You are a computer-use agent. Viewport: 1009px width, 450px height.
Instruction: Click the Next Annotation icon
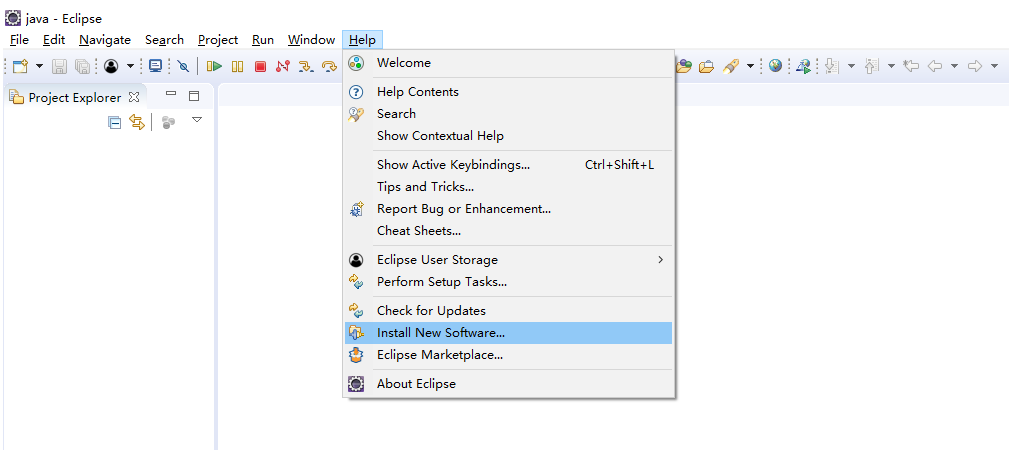click(x=832, y=66)
